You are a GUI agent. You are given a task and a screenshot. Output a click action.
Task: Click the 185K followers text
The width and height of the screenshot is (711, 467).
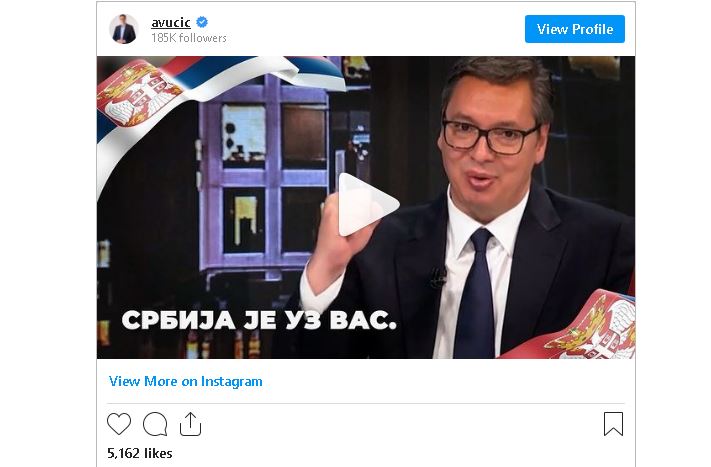click(189, 38)
